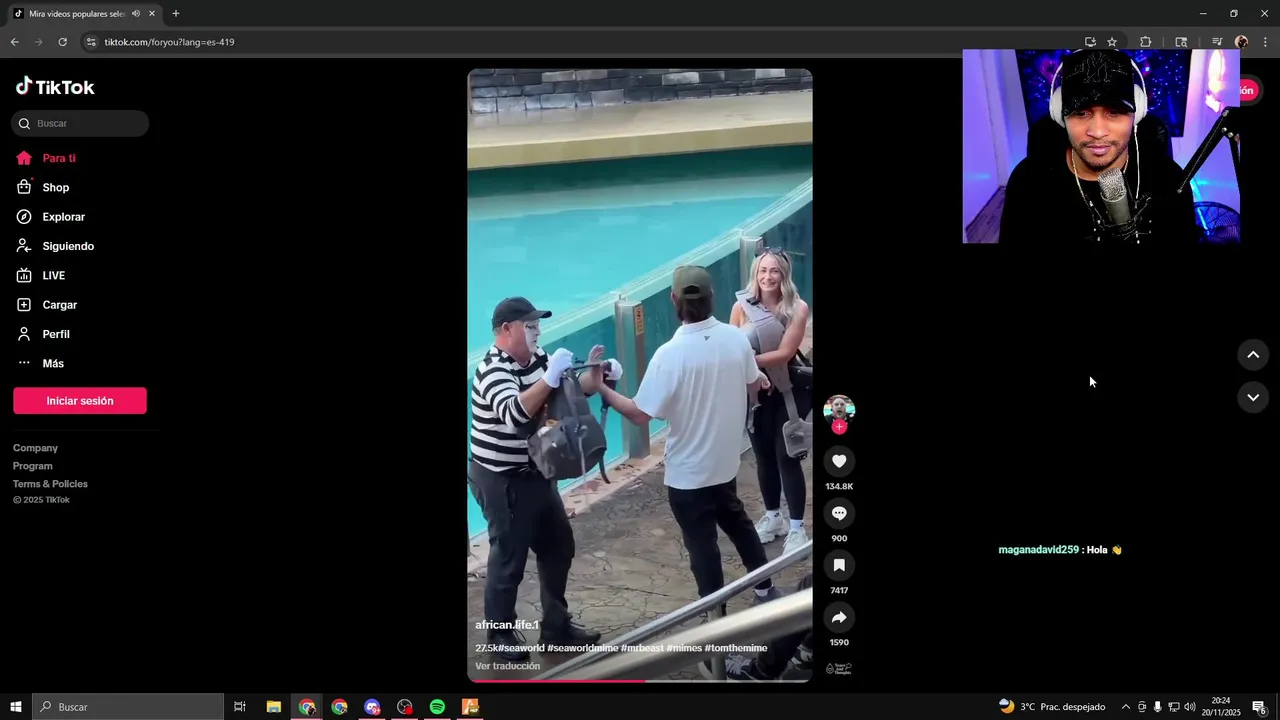This screenshot has height=720, width=1280.
Task: Open Spotify from the taskbar
Action: coord(437,707)
